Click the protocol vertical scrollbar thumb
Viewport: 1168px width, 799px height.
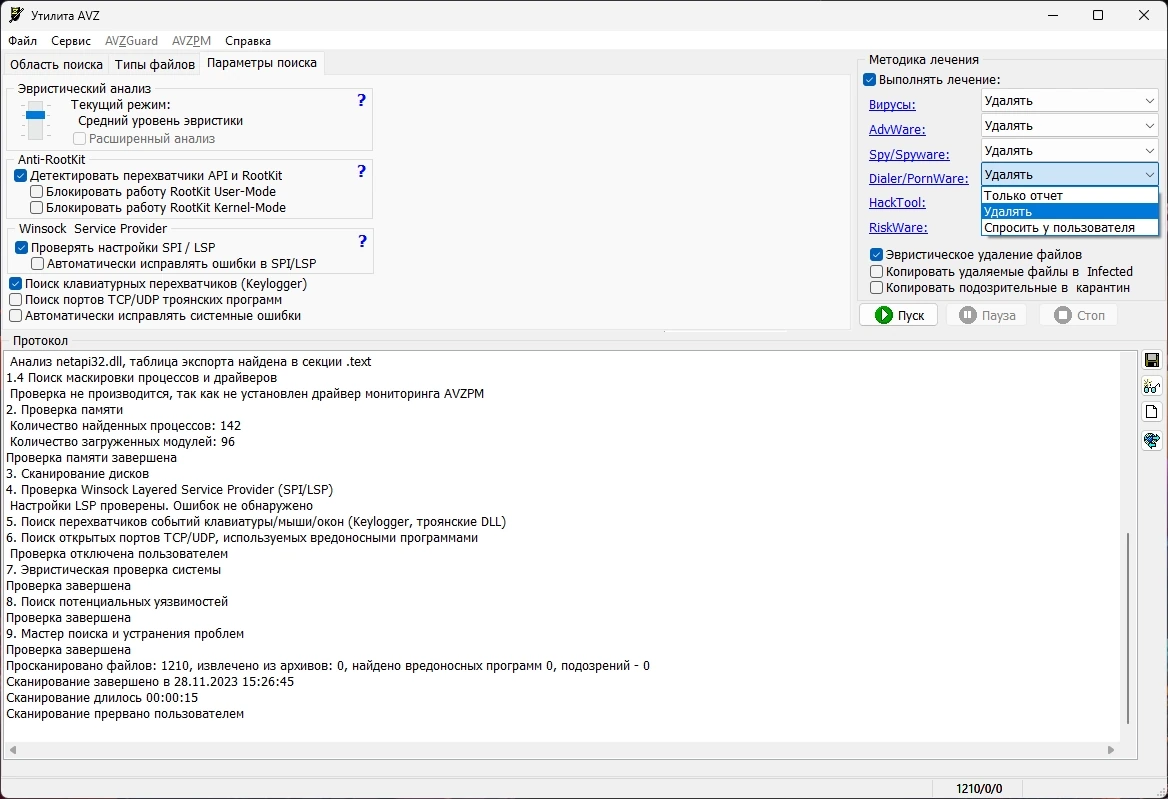(1129, 628)
